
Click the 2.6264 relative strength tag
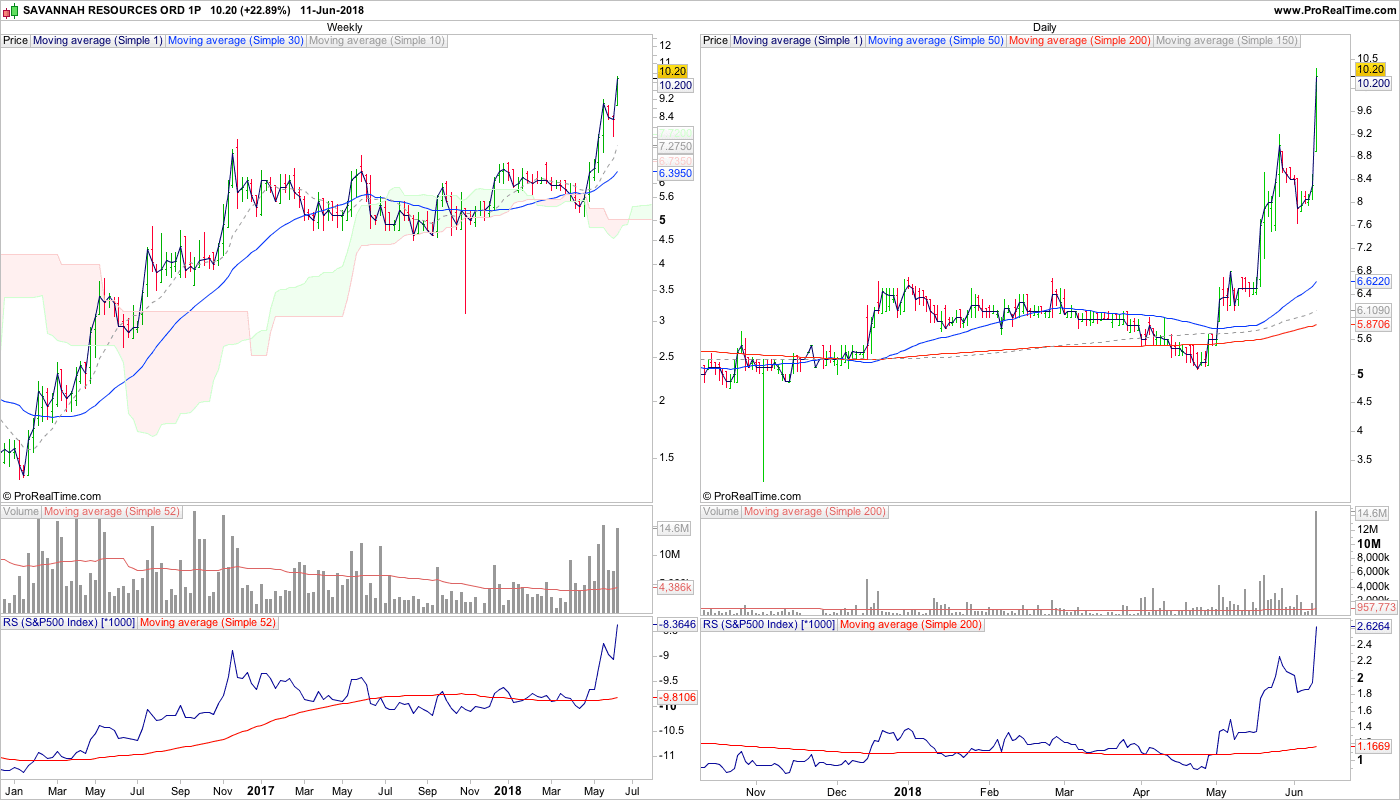(x=1372, y=627)
